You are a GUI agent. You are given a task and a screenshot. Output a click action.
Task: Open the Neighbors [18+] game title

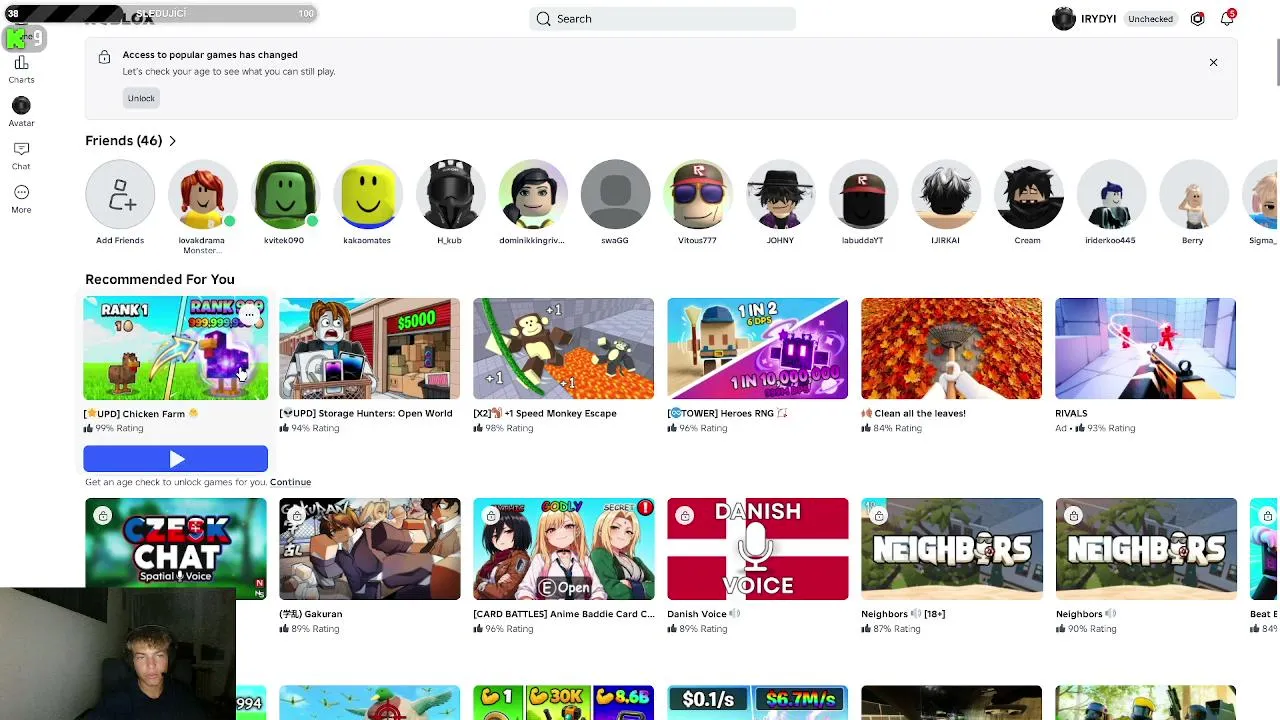pos(903,614)
